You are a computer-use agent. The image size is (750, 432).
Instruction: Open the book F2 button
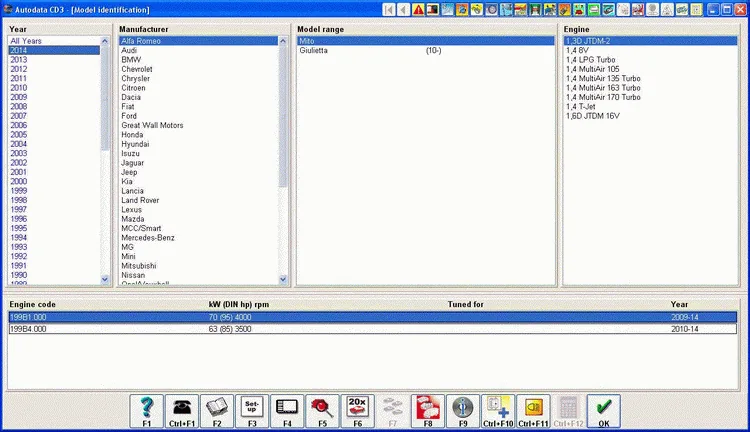coord(217,411)
